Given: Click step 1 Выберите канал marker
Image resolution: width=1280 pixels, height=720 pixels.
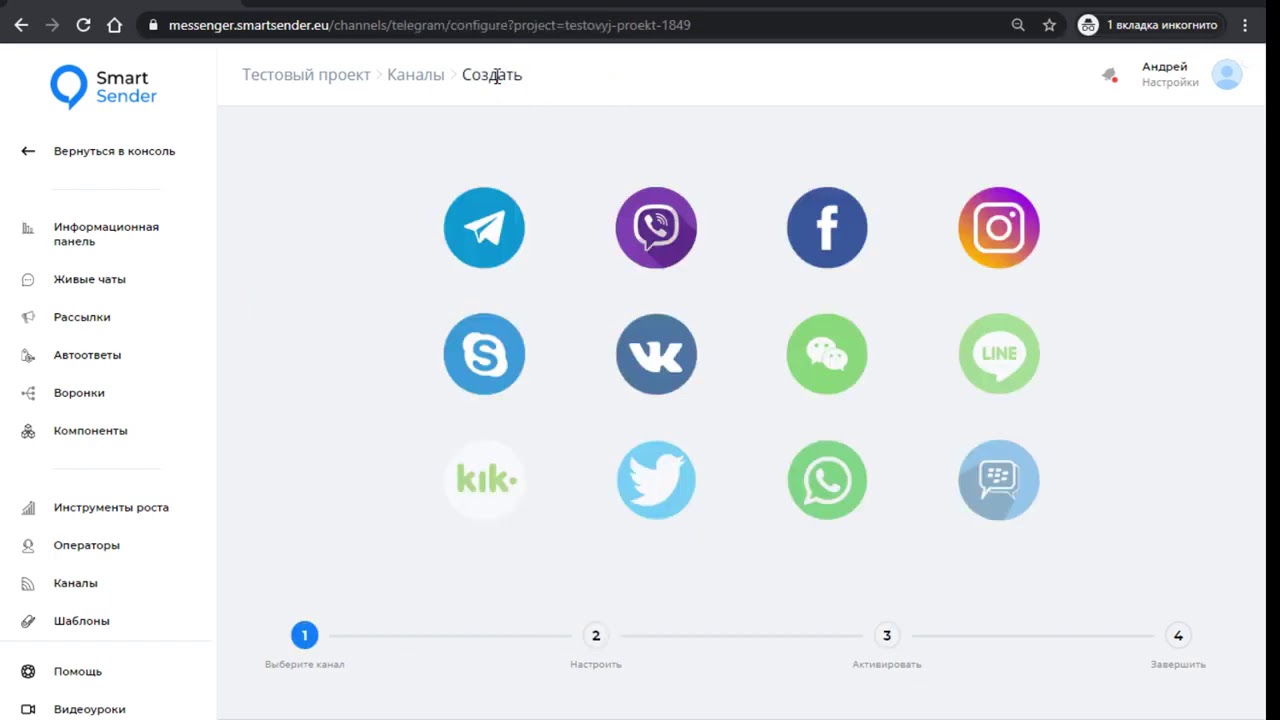Looking at the screenshot, I should coord(305,635).
